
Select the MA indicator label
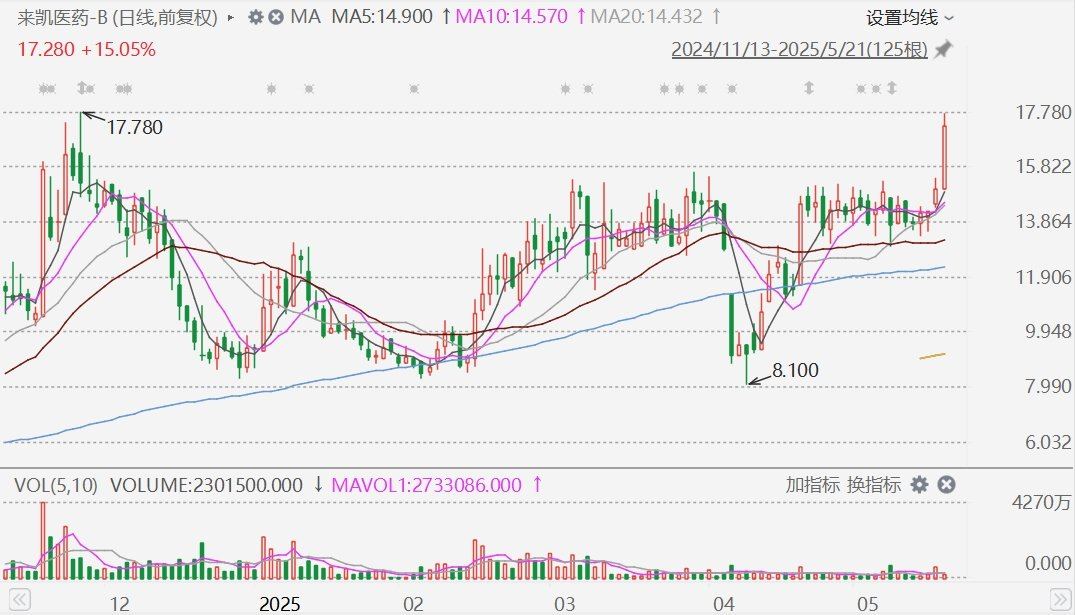click(305, 17)
